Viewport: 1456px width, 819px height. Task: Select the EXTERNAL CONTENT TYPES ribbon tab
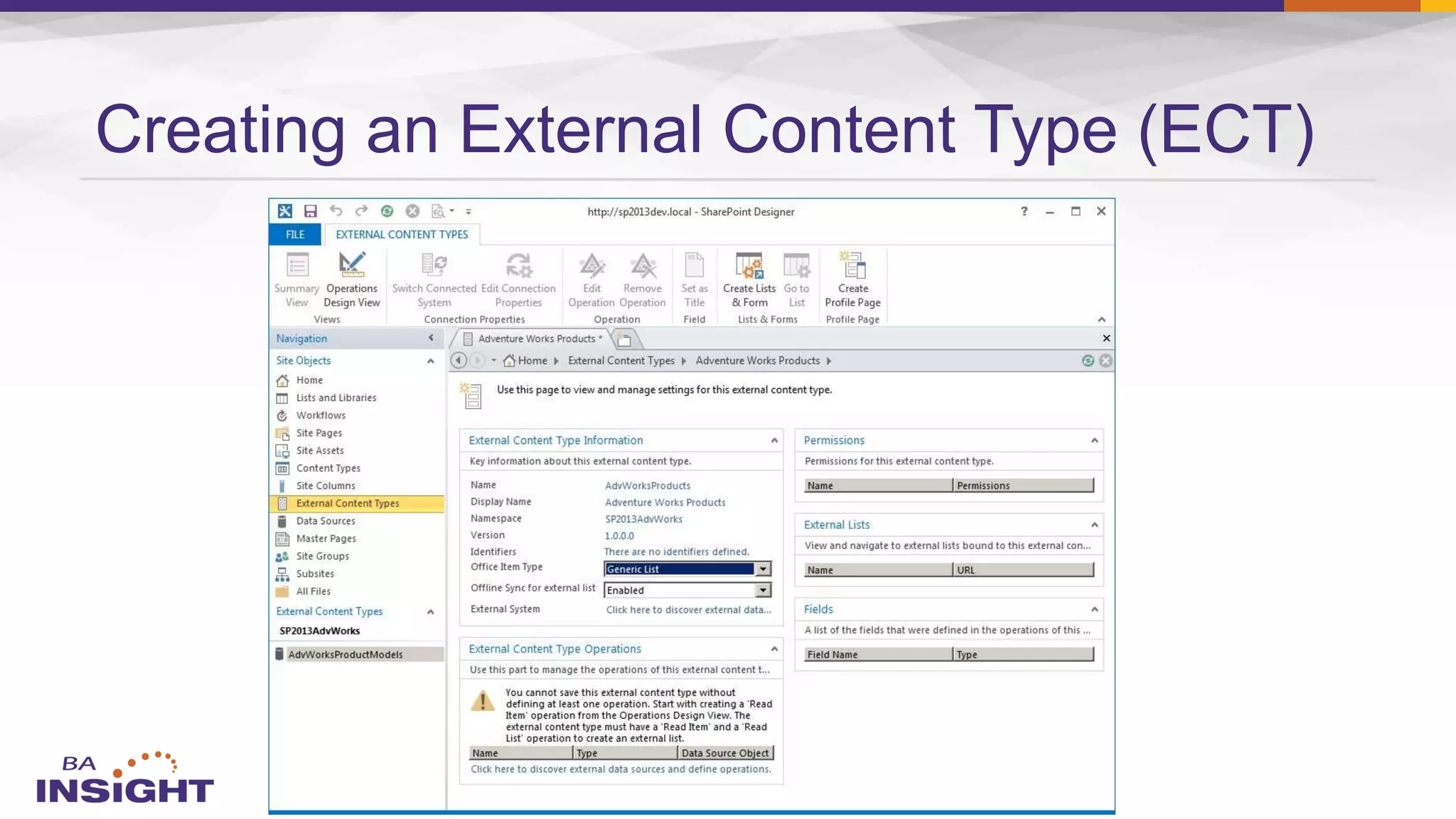tap(402, 235)
